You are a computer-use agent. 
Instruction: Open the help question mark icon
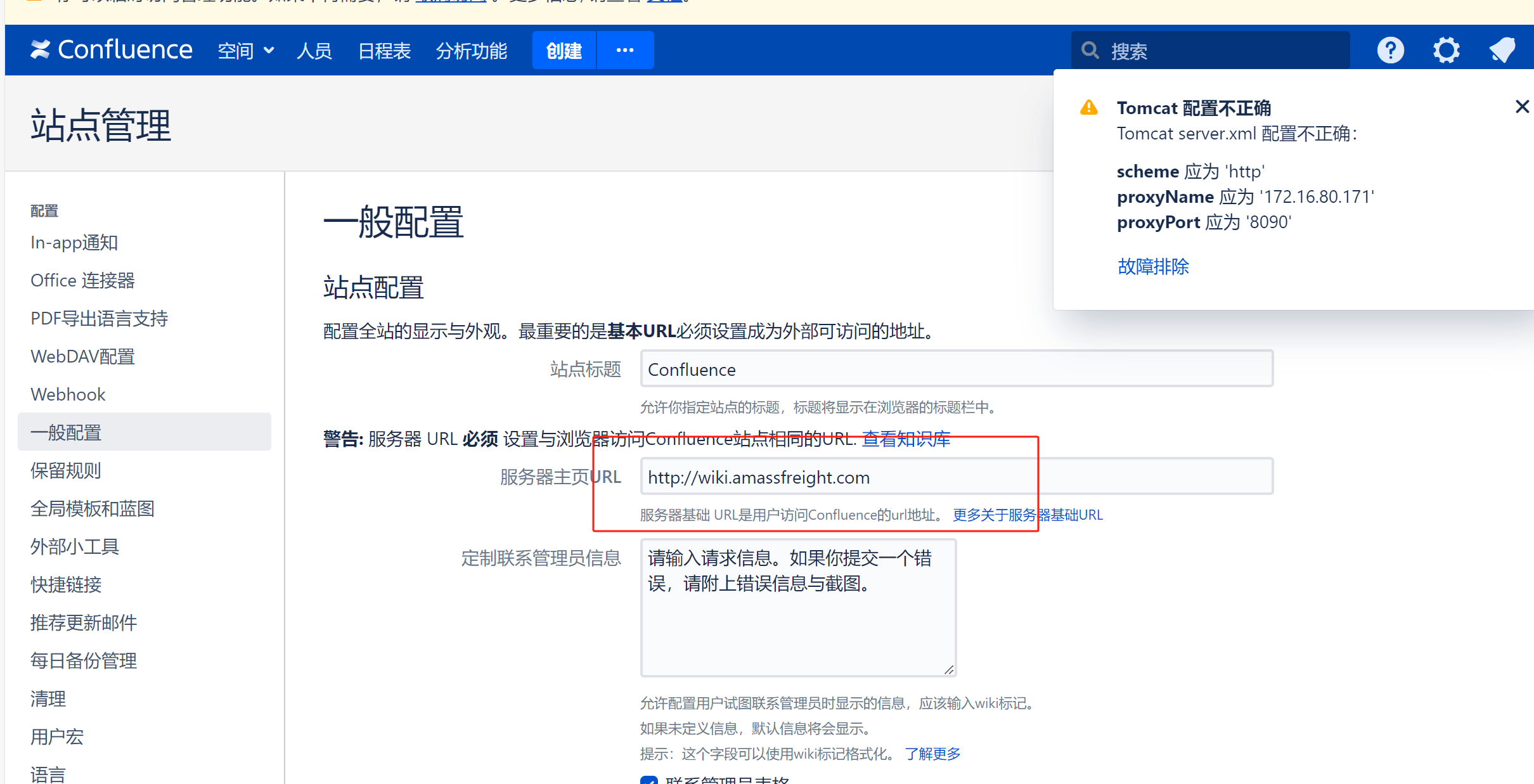pos(1390,50)
